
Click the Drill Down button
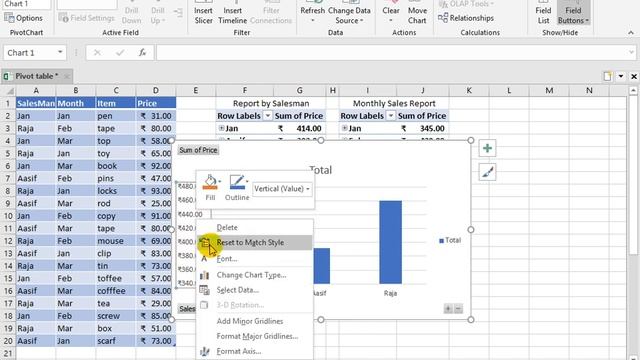point(131,15)
